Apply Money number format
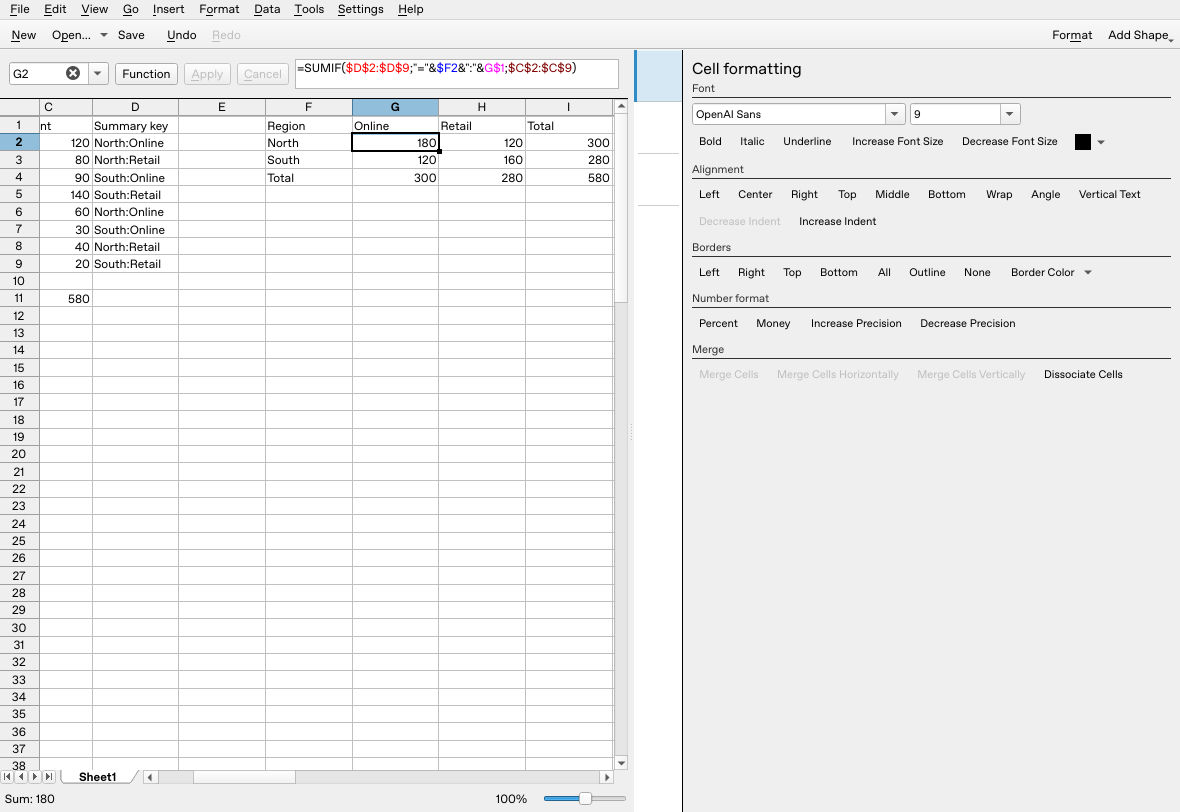Image resolution: width=1180 pixels, height=812 pixels. pyautogui.click(x=773, y=324)
